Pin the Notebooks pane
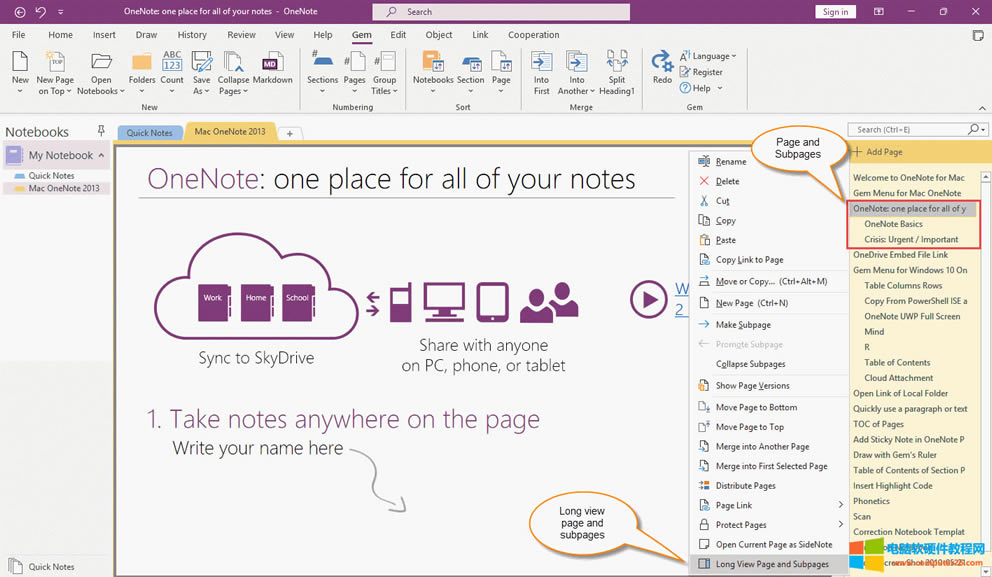992x577 pixels. coord(101,131)
